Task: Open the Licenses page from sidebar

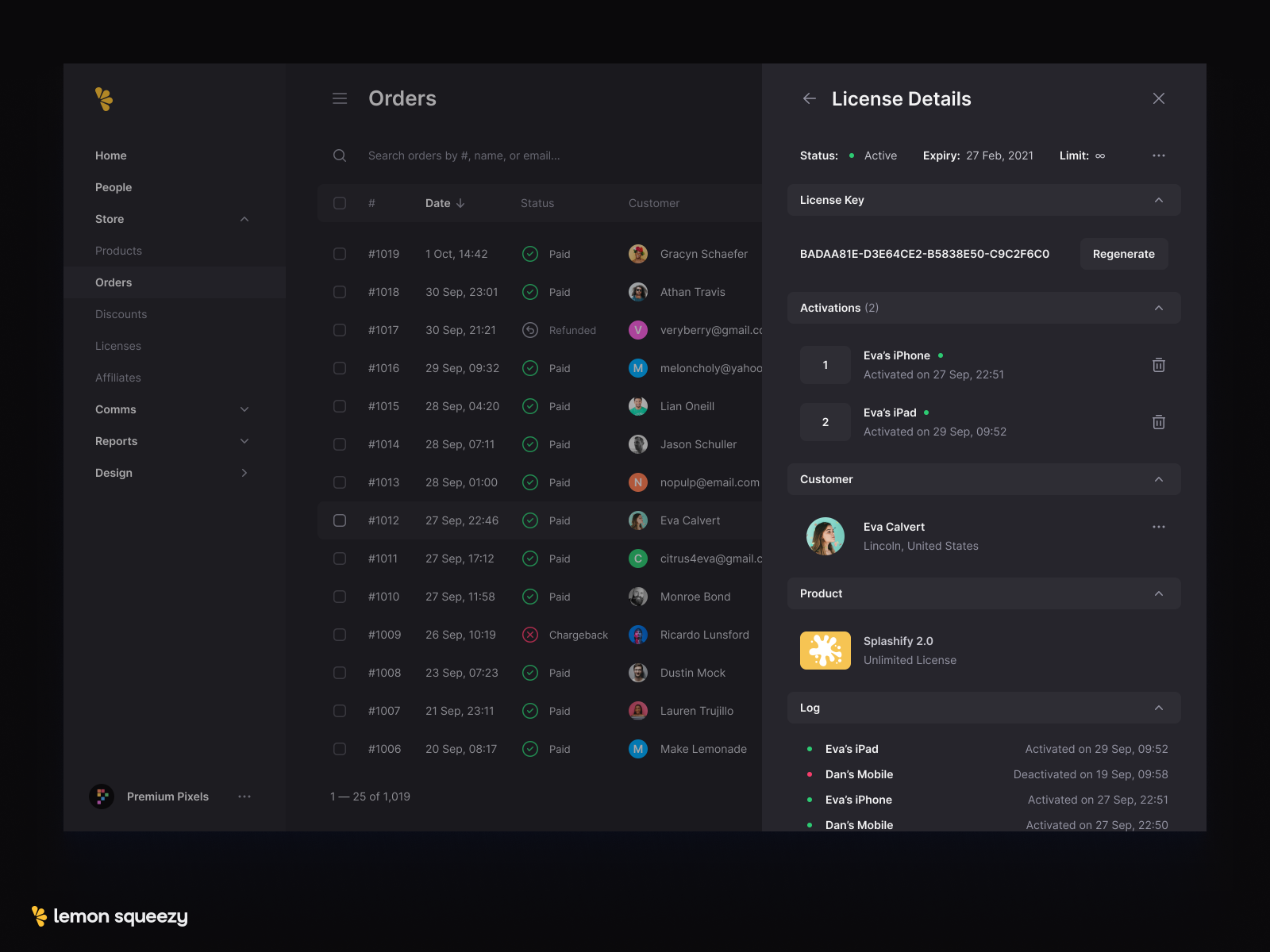Action: click(x=118, y=346)
